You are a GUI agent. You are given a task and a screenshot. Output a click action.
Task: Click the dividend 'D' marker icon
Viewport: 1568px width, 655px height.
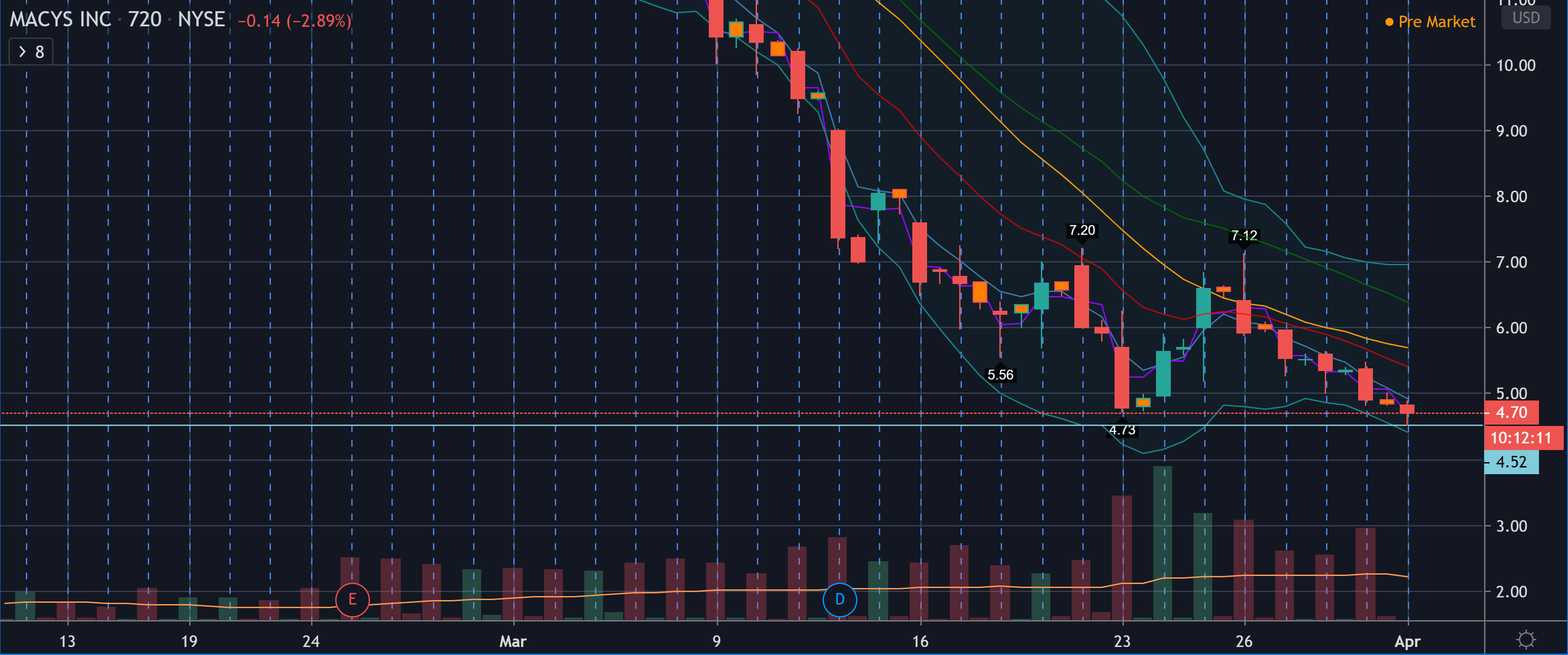[x=840, y=600]
